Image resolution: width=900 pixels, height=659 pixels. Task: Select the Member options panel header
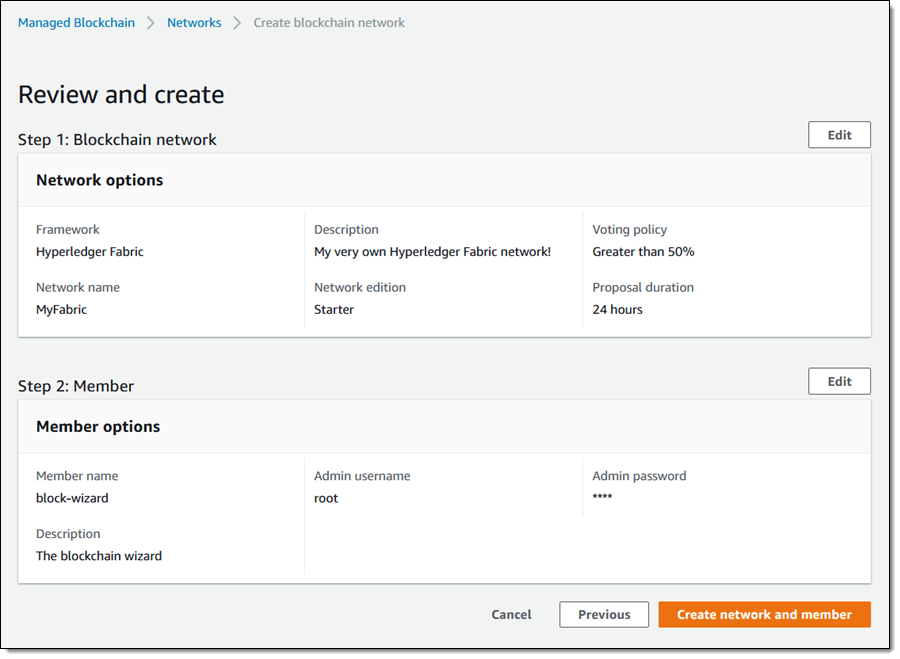pos(98,426)
